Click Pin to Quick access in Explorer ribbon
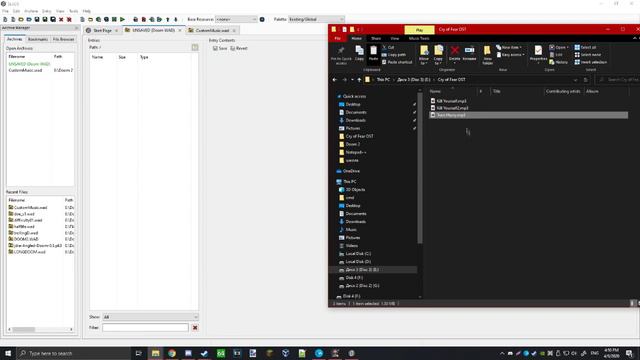 (341, 55)
